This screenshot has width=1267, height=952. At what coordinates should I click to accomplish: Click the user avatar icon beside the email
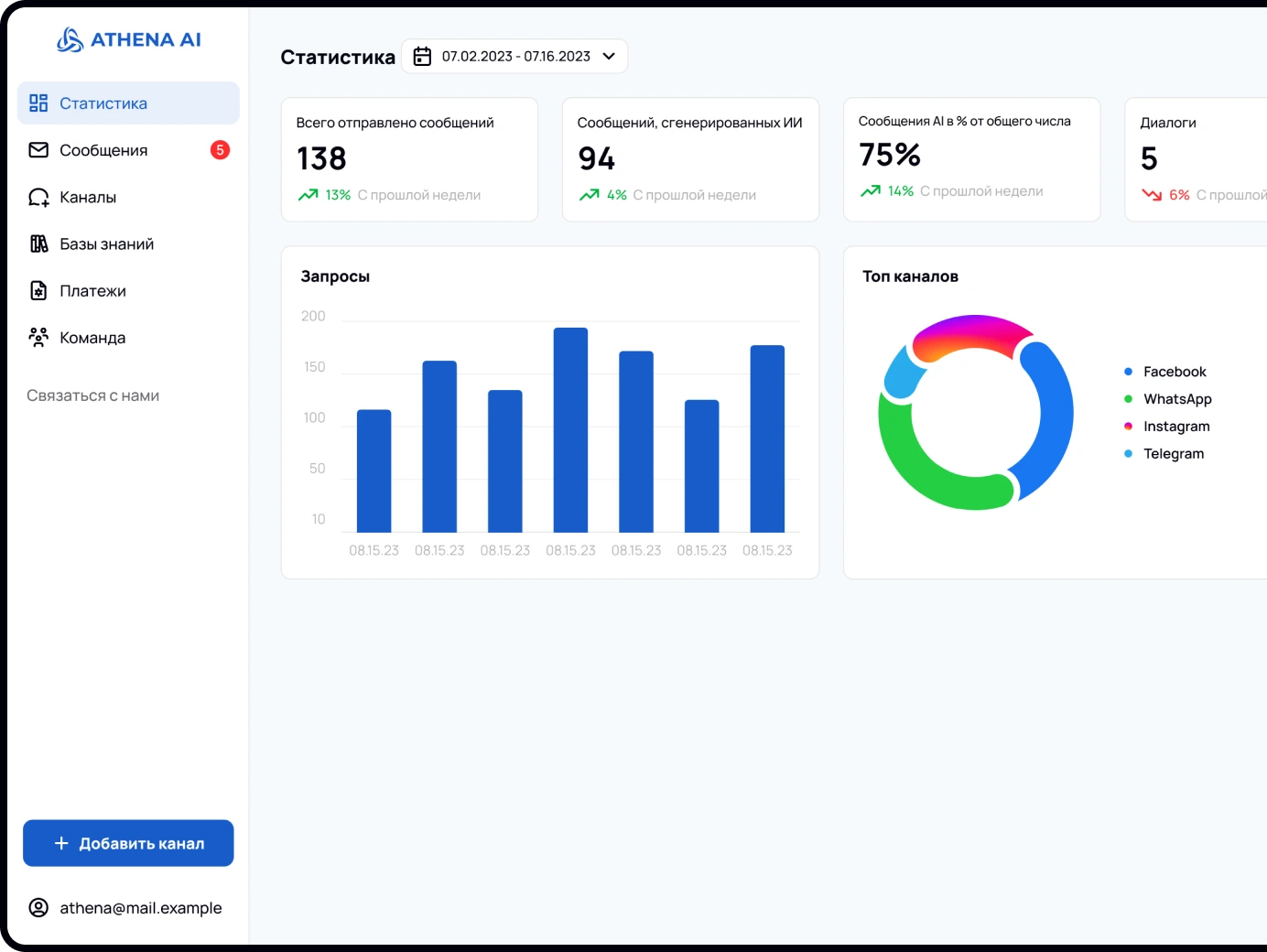[38, 908]
